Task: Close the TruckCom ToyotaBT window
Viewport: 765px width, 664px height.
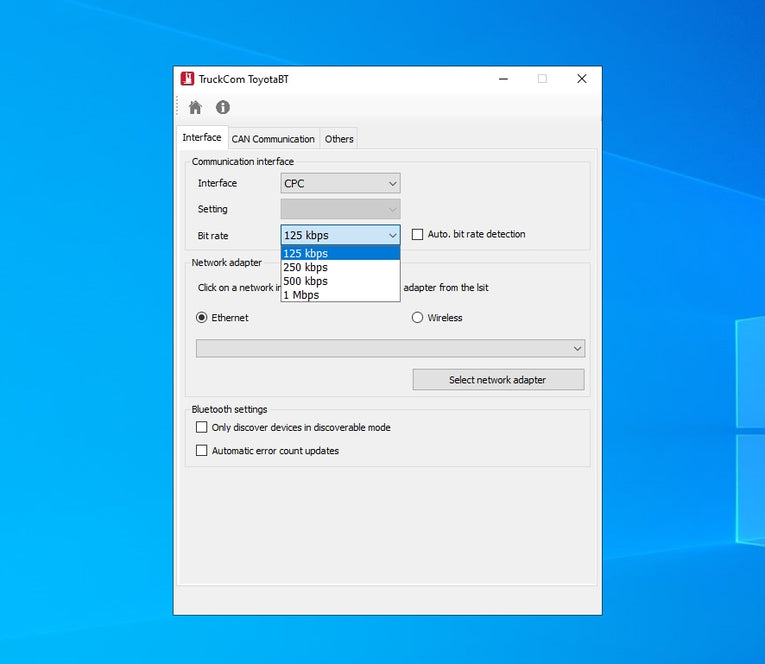Action: point(581,79)
